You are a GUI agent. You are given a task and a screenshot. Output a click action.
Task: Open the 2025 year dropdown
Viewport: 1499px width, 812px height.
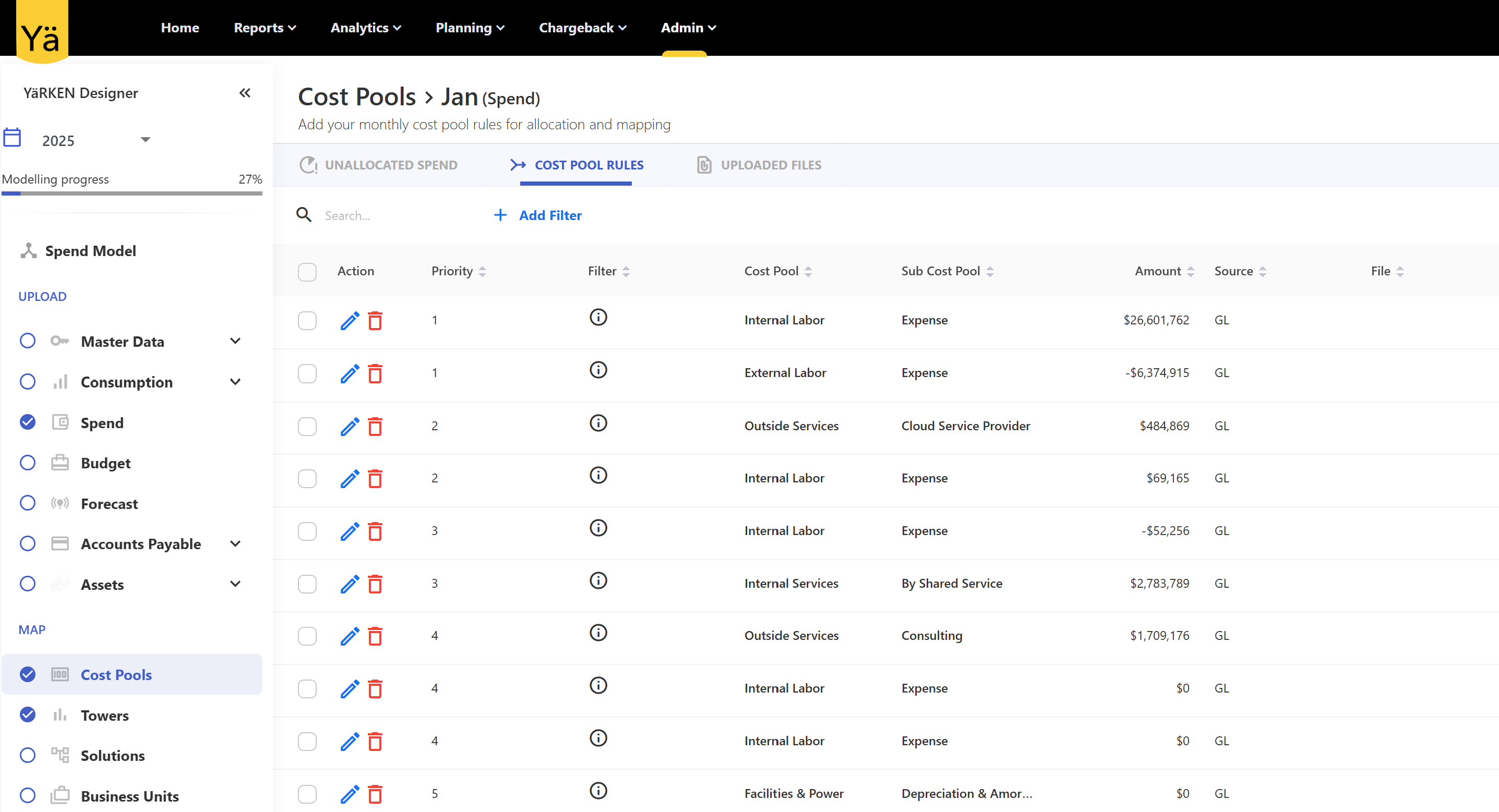pyautogui.click(x=145, y=140)
